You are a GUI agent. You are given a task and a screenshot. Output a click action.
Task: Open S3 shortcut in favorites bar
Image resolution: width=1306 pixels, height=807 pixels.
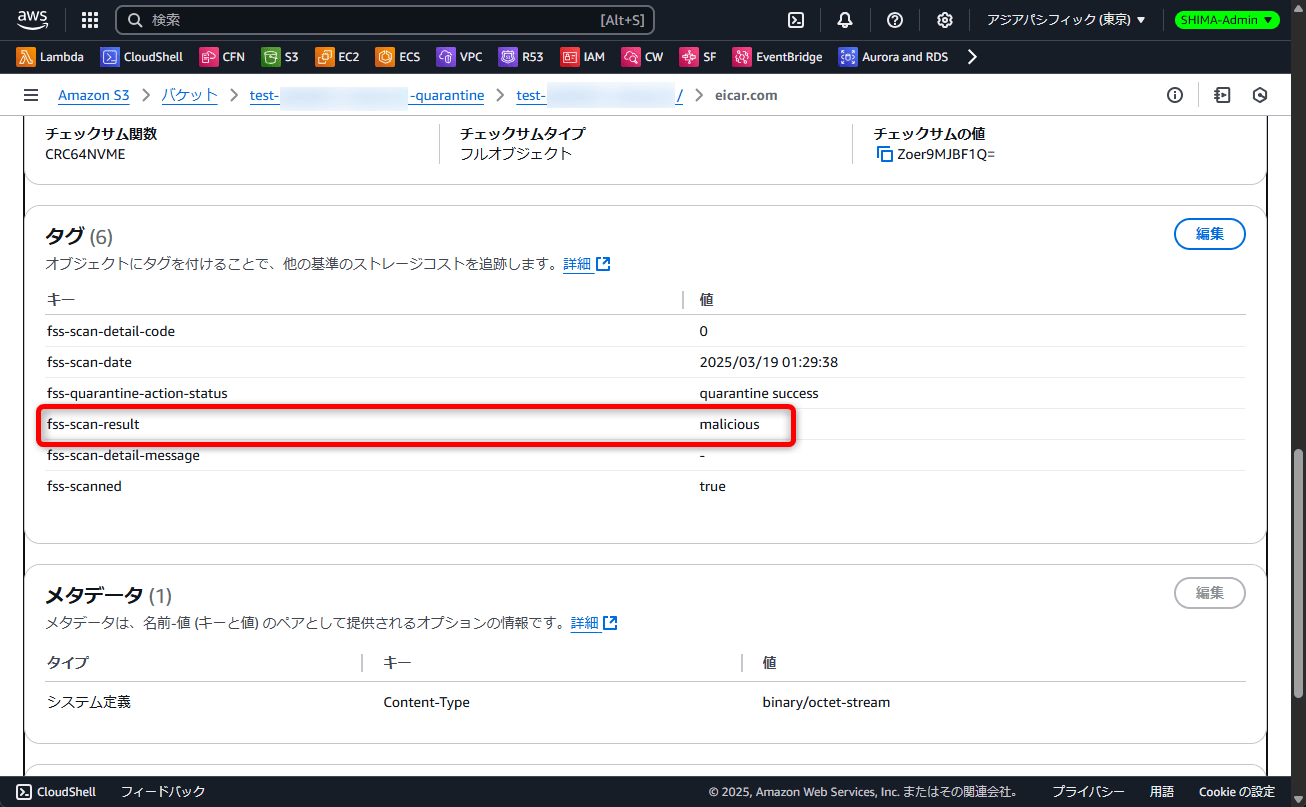(x=280, y=57)
